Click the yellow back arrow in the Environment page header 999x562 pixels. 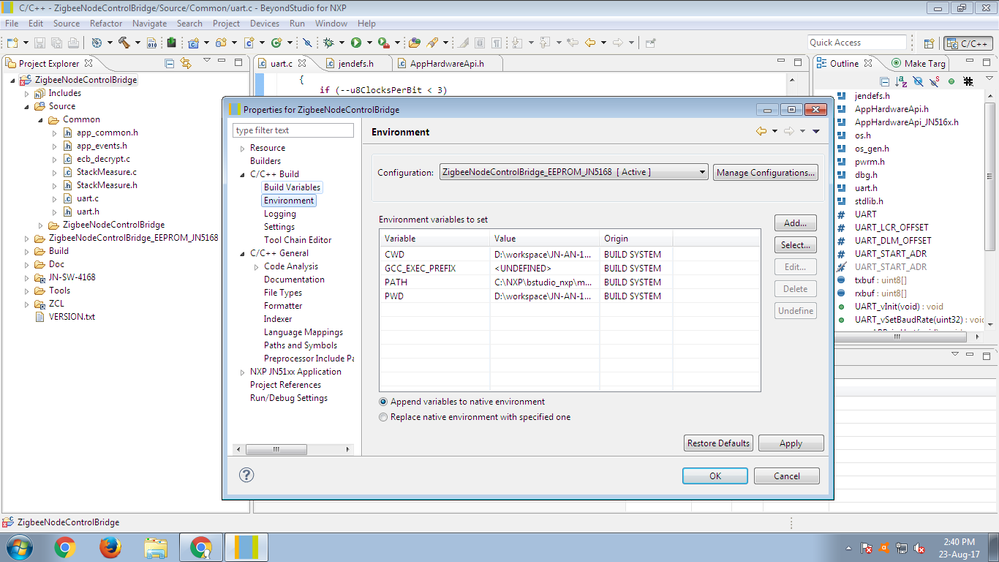point(761,131)
